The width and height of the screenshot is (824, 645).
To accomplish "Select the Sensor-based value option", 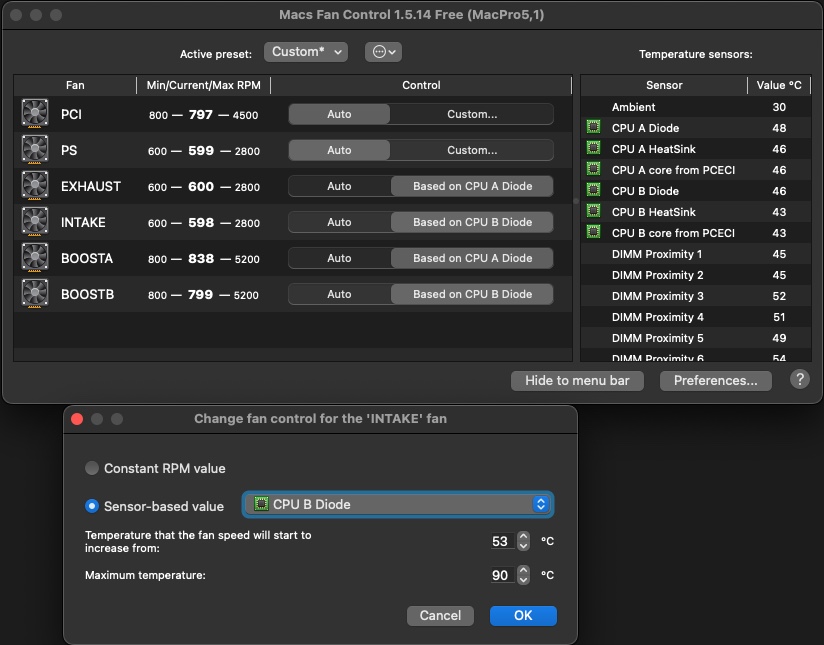I will click(x=91, y=506).
